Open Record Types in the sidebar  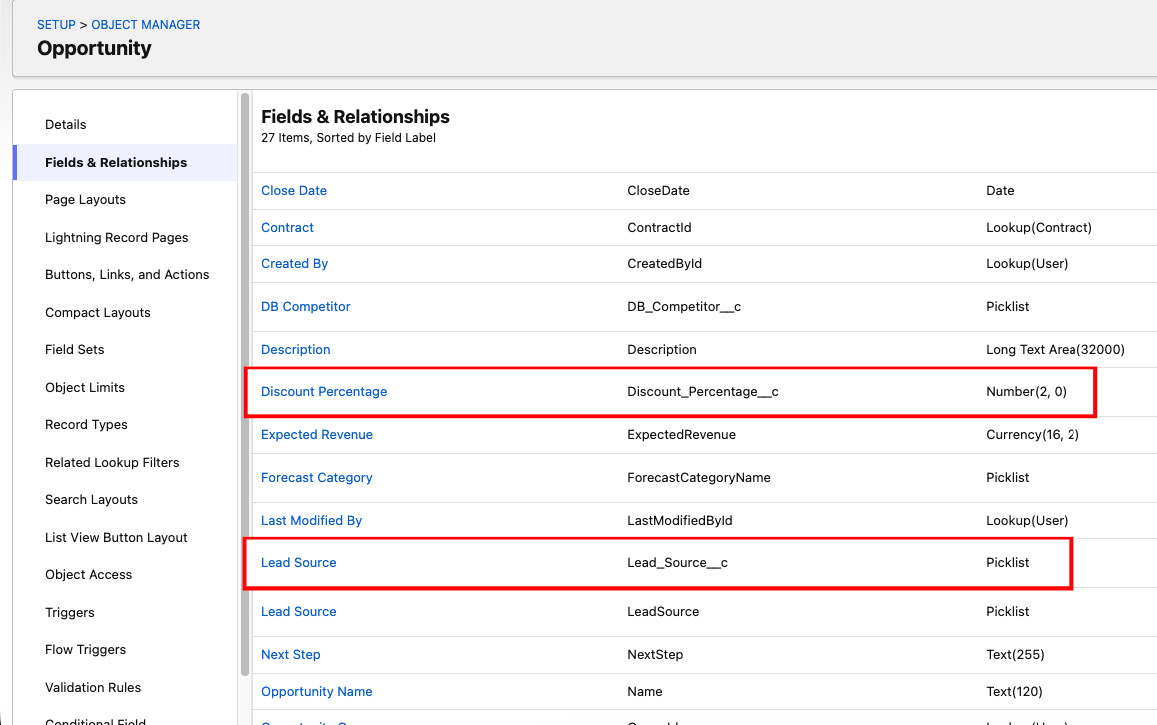pyautogui.click(x=86, y=425)
